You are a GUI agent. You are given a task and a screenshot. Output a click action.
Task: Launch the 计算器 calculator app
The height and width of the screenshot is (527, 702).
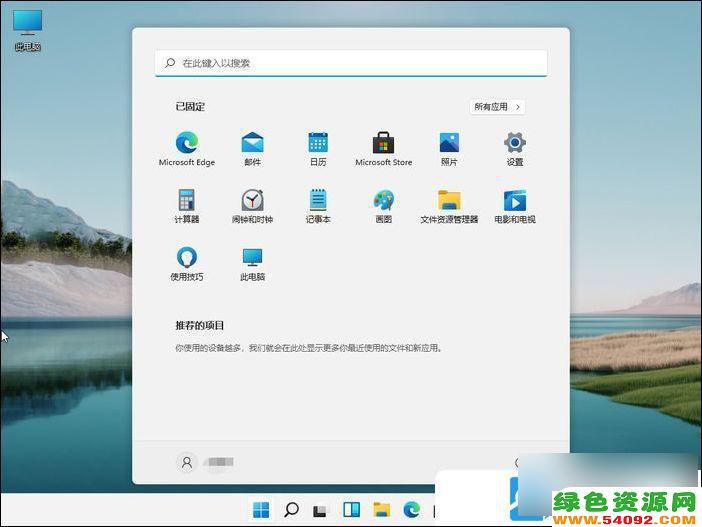click(x=187, y=206)
